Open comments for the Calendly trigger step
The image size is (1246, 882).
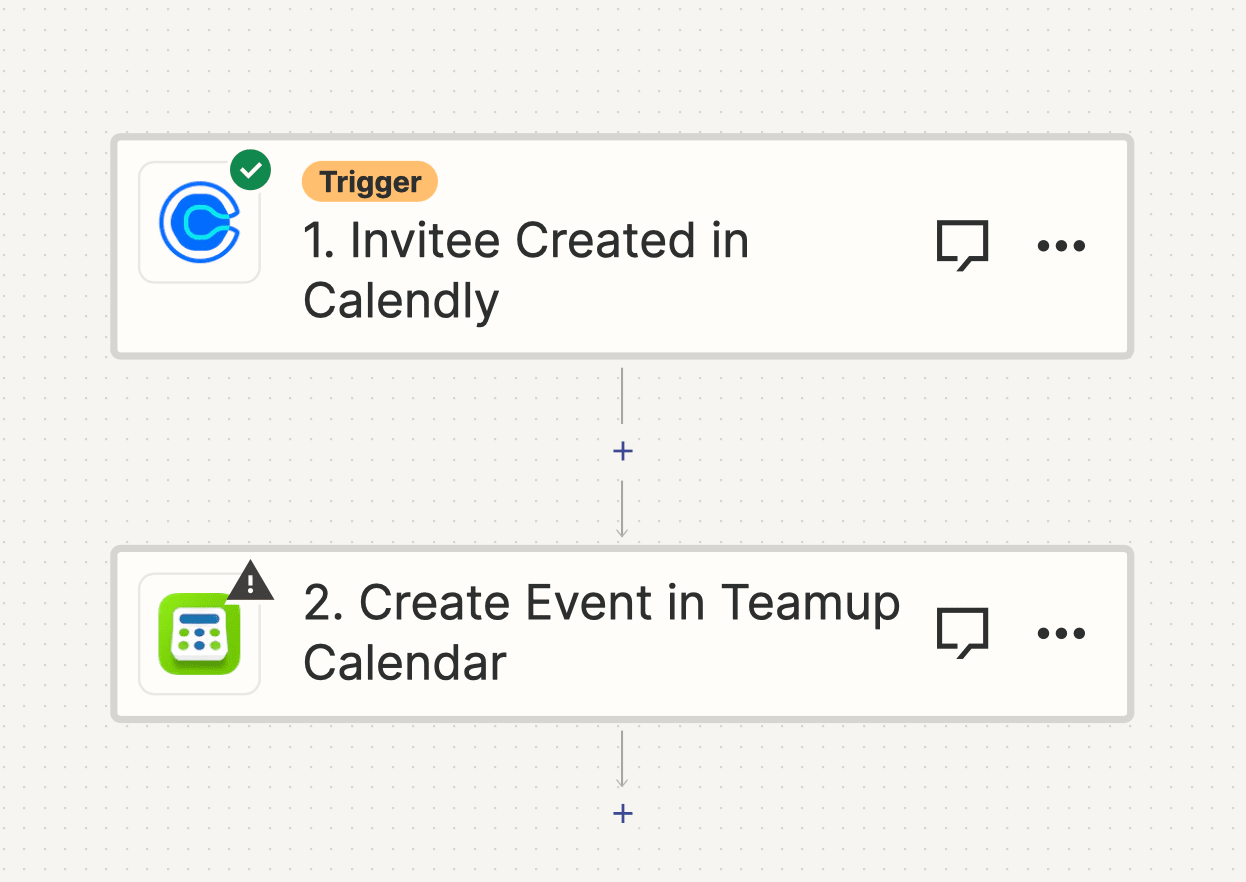pyautogui.click(x=962, y=246)
